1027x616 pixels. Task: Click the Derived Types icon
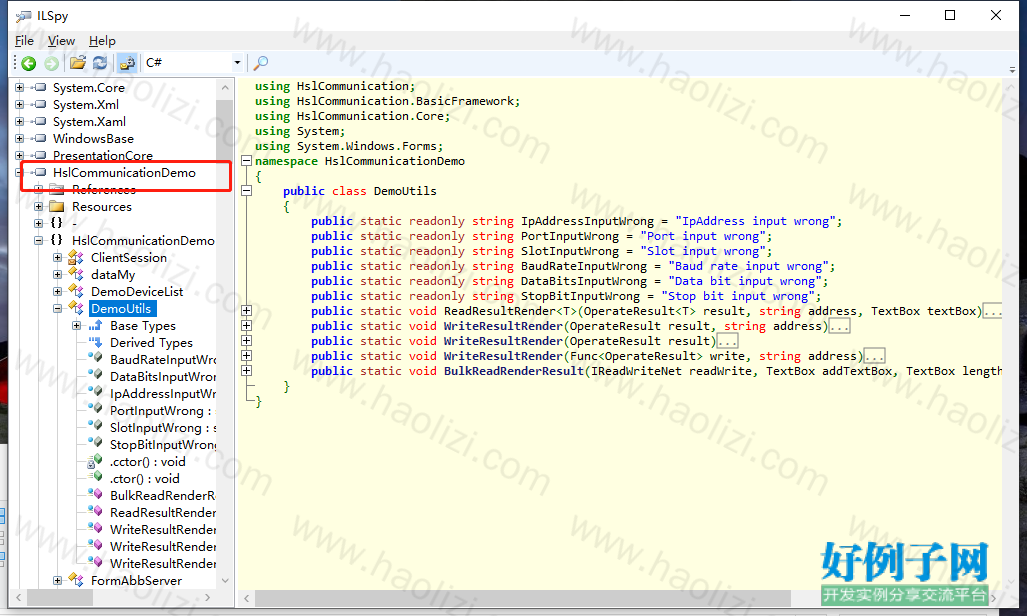pos(96,342)
